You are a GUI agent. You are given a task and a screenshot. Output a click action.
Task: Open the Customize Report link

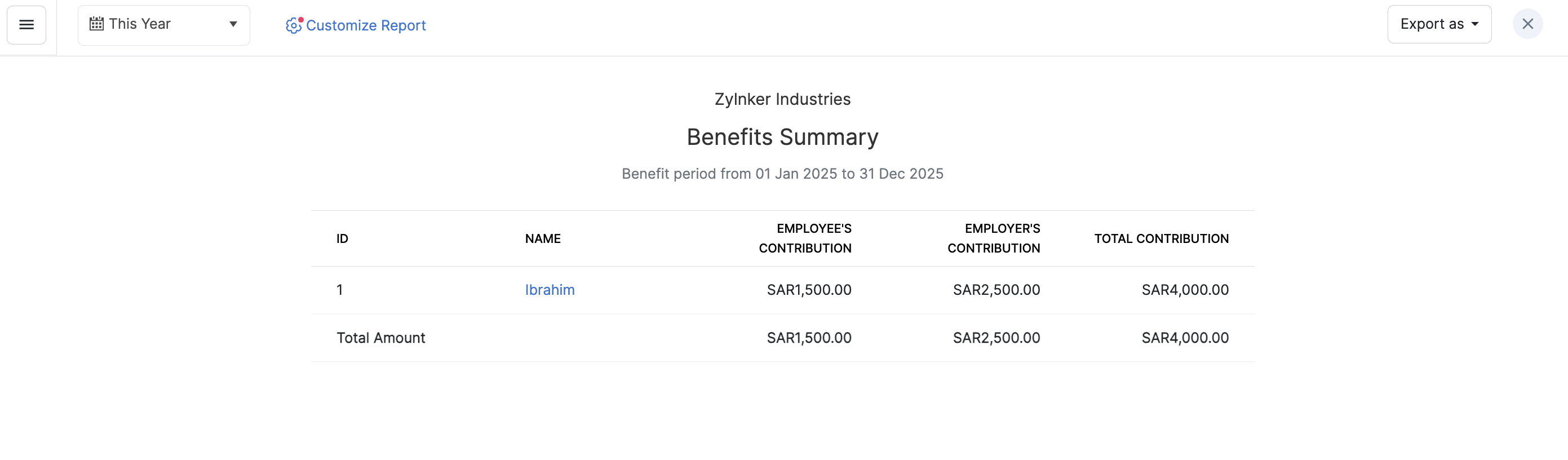pyautogui.click(x=365, y=25)
